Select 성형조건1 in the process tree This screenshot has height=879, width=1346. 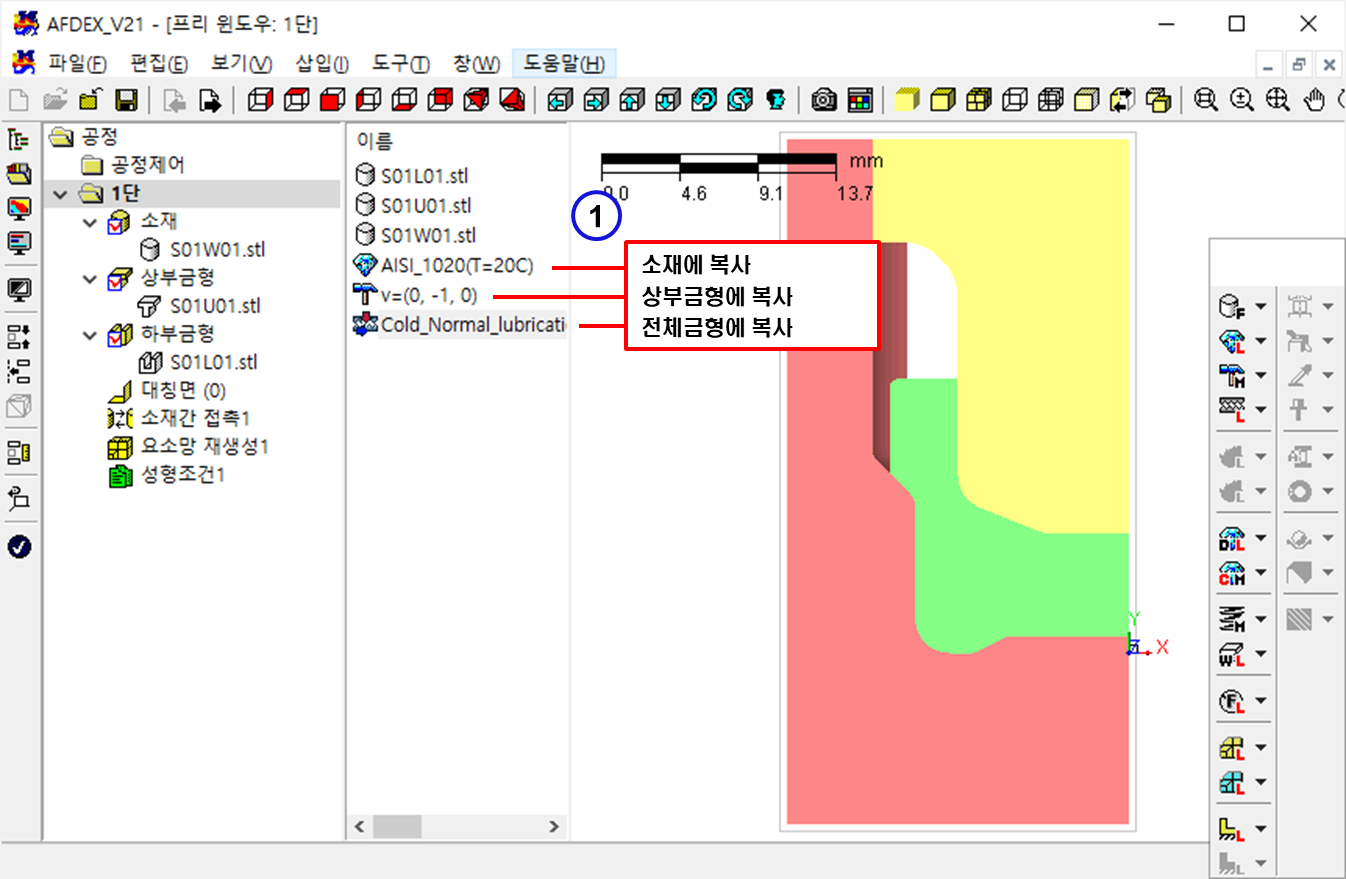pos(180,475)
